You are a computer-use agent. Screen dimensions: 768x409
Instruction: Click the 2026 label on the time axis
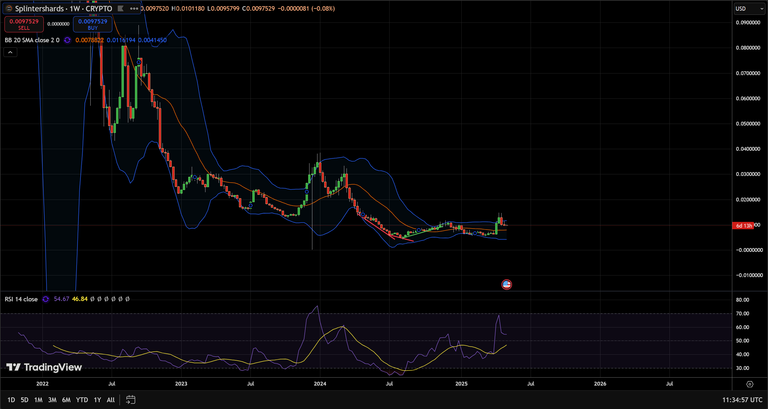600,384
